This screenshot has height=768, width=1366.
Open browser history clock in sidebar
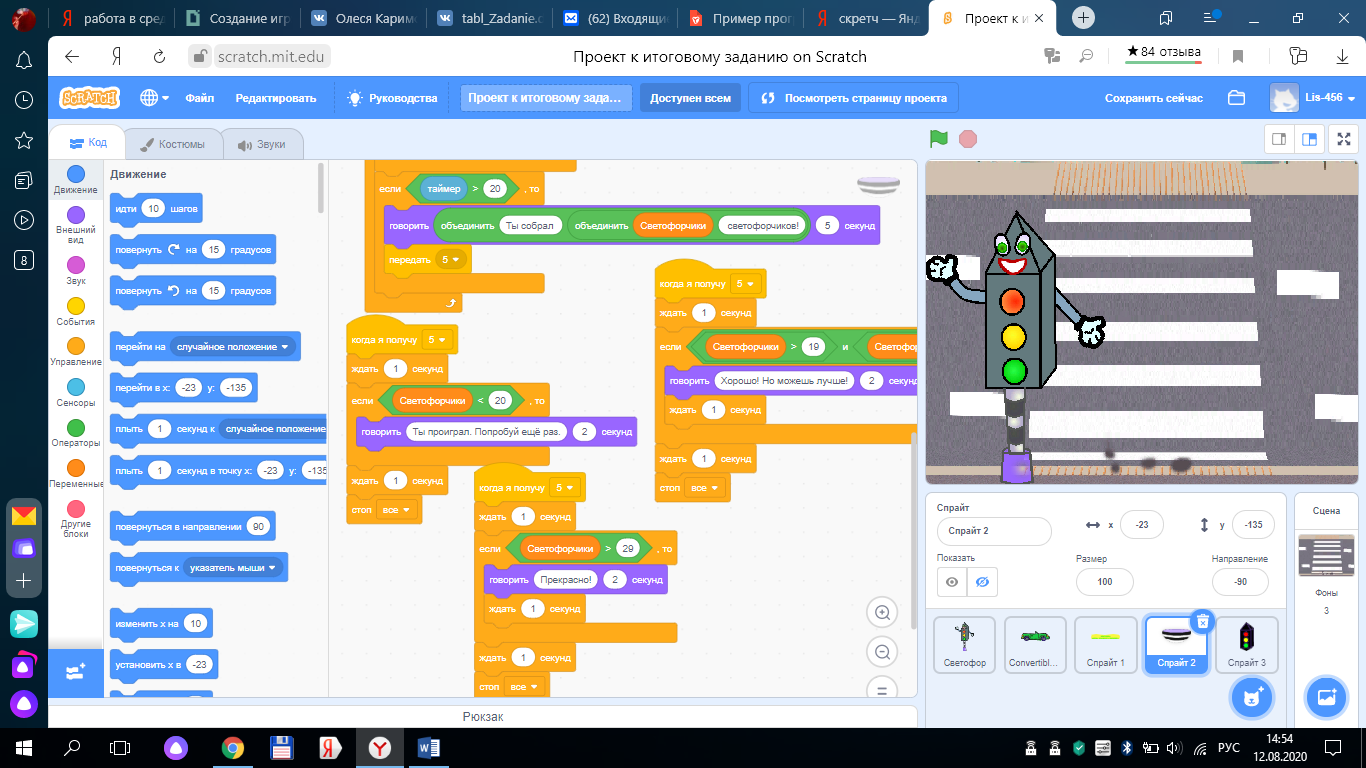coord(24,100)
